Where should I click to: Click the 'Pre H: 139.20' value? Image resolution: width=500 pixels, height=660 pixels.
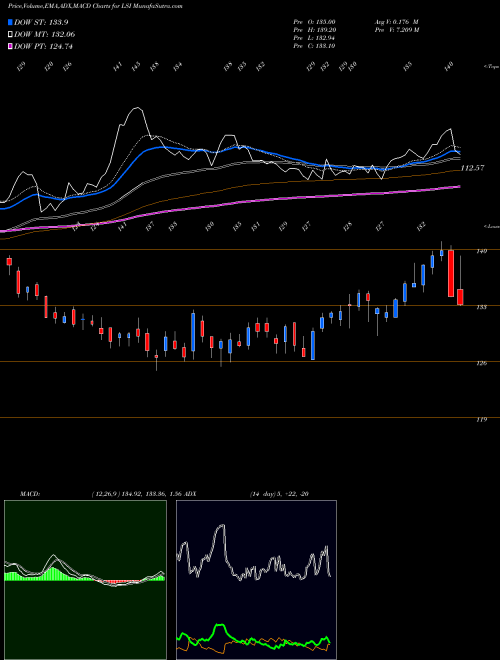pos(314,30)
